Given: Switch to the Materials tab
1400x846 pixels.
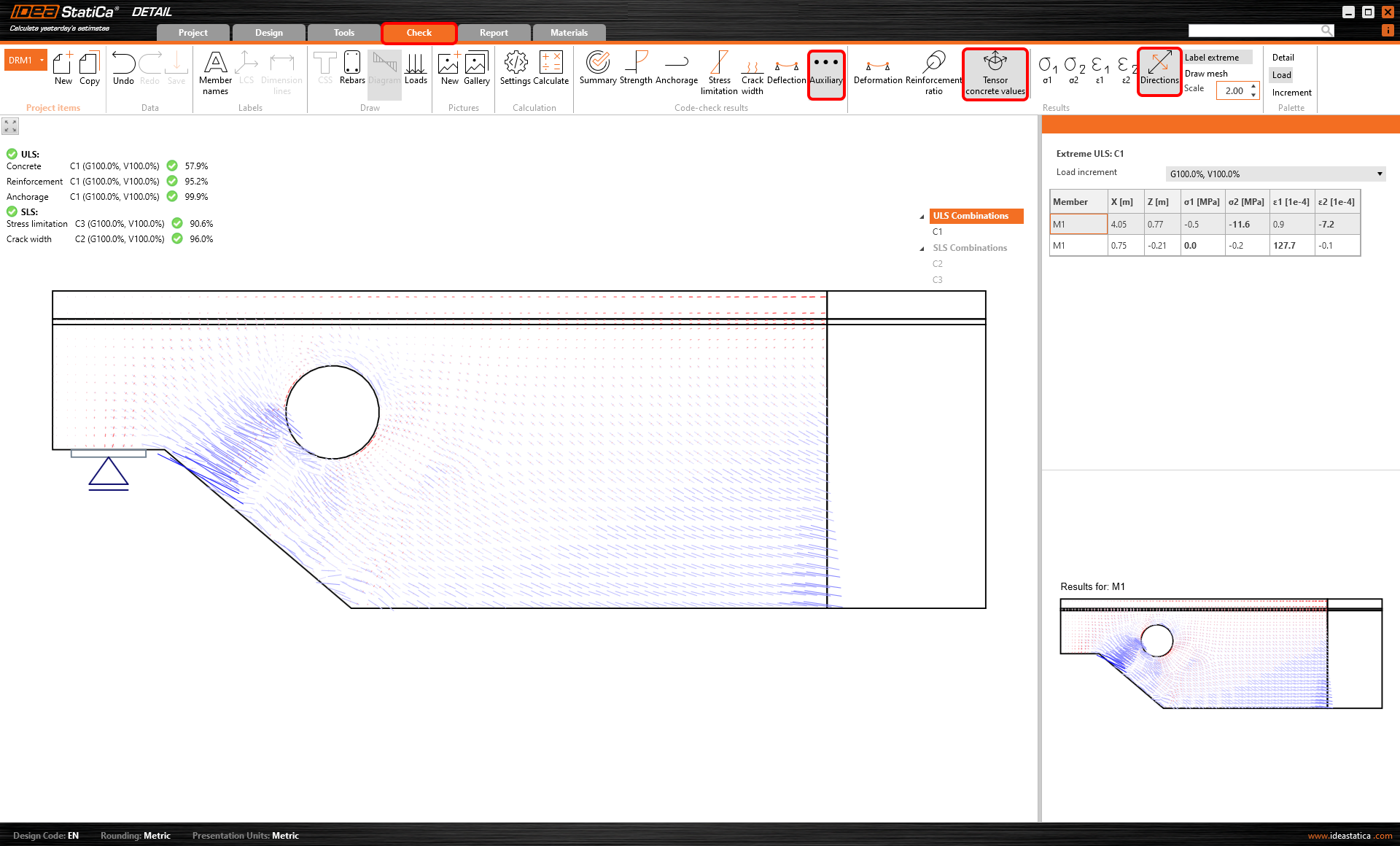Looking at the screenshot, I should [x=569, y=33].
